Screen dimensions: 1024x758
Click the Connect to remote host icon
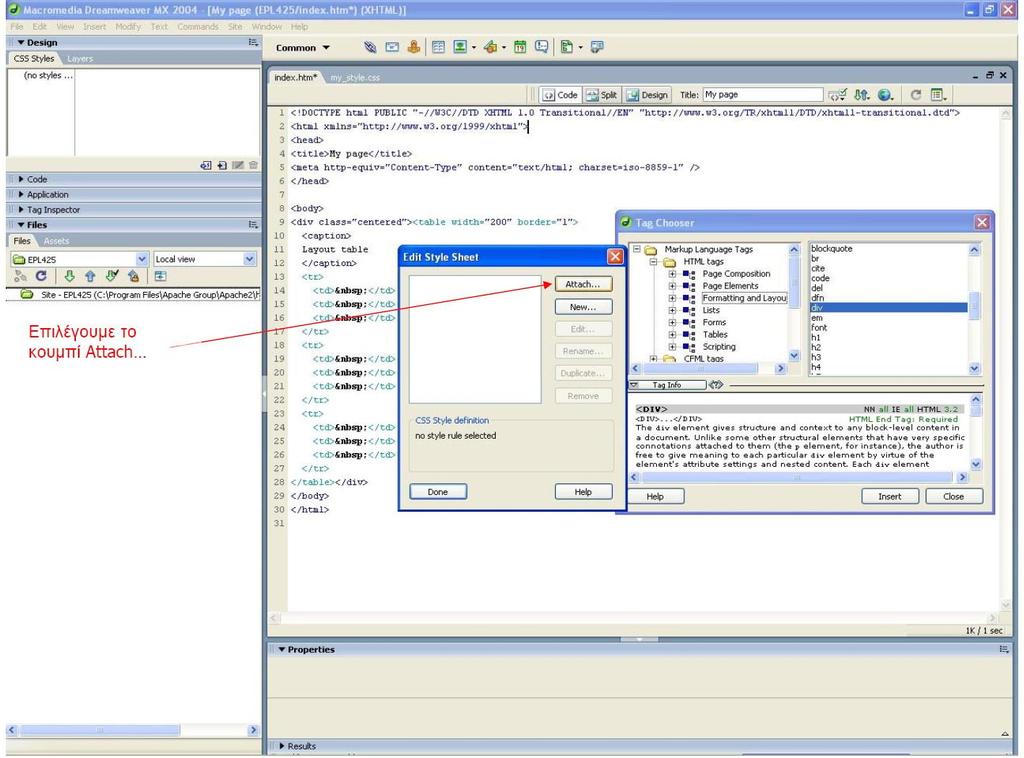[x=20, y=276]
